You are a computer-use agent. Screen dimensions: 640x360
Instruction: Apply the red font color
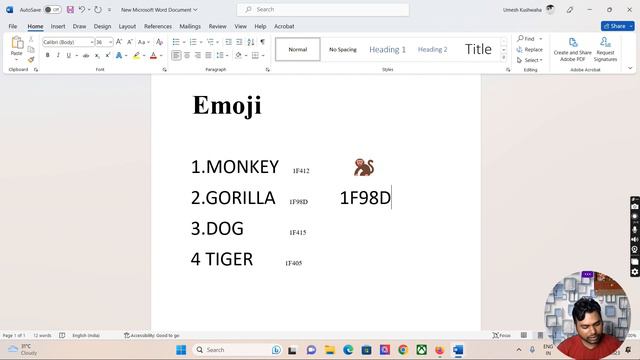point(153,55)
